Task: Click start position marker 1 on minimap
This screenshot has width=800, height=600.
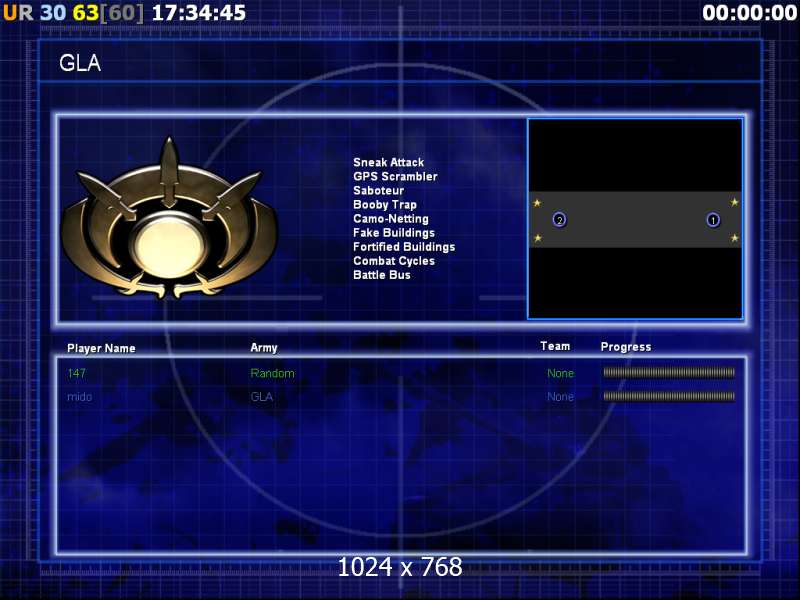Action: point(713,220)
